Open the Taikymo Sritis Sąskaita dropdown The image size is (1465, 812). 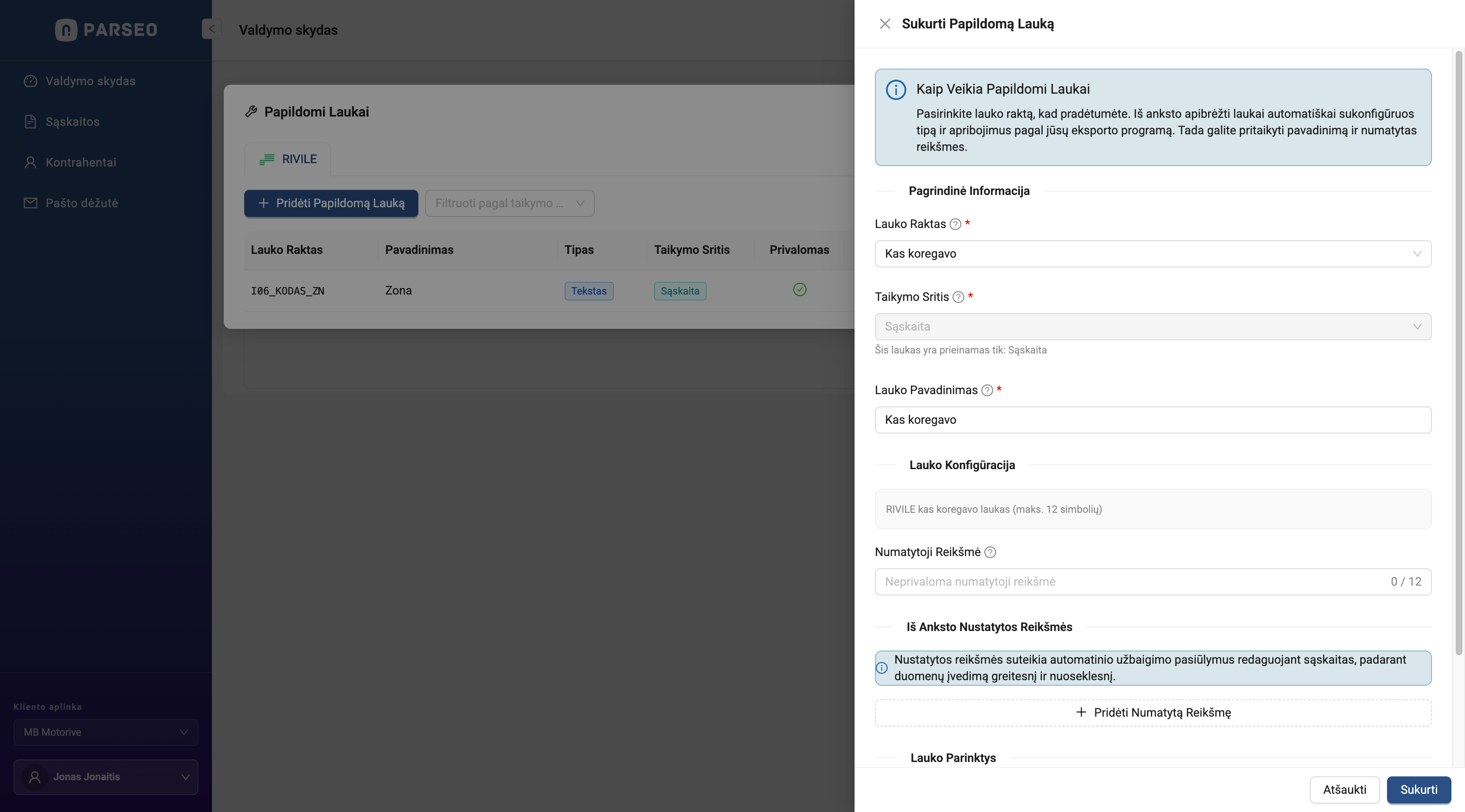click(x=1152, y=326)
